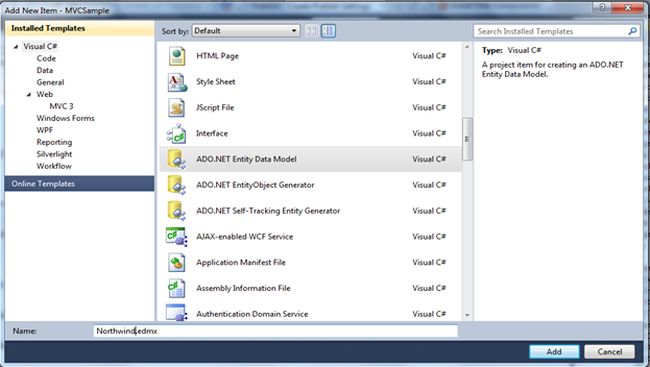Select the Assembly Information File icon

pyautogui.click(x=177, y=288)
